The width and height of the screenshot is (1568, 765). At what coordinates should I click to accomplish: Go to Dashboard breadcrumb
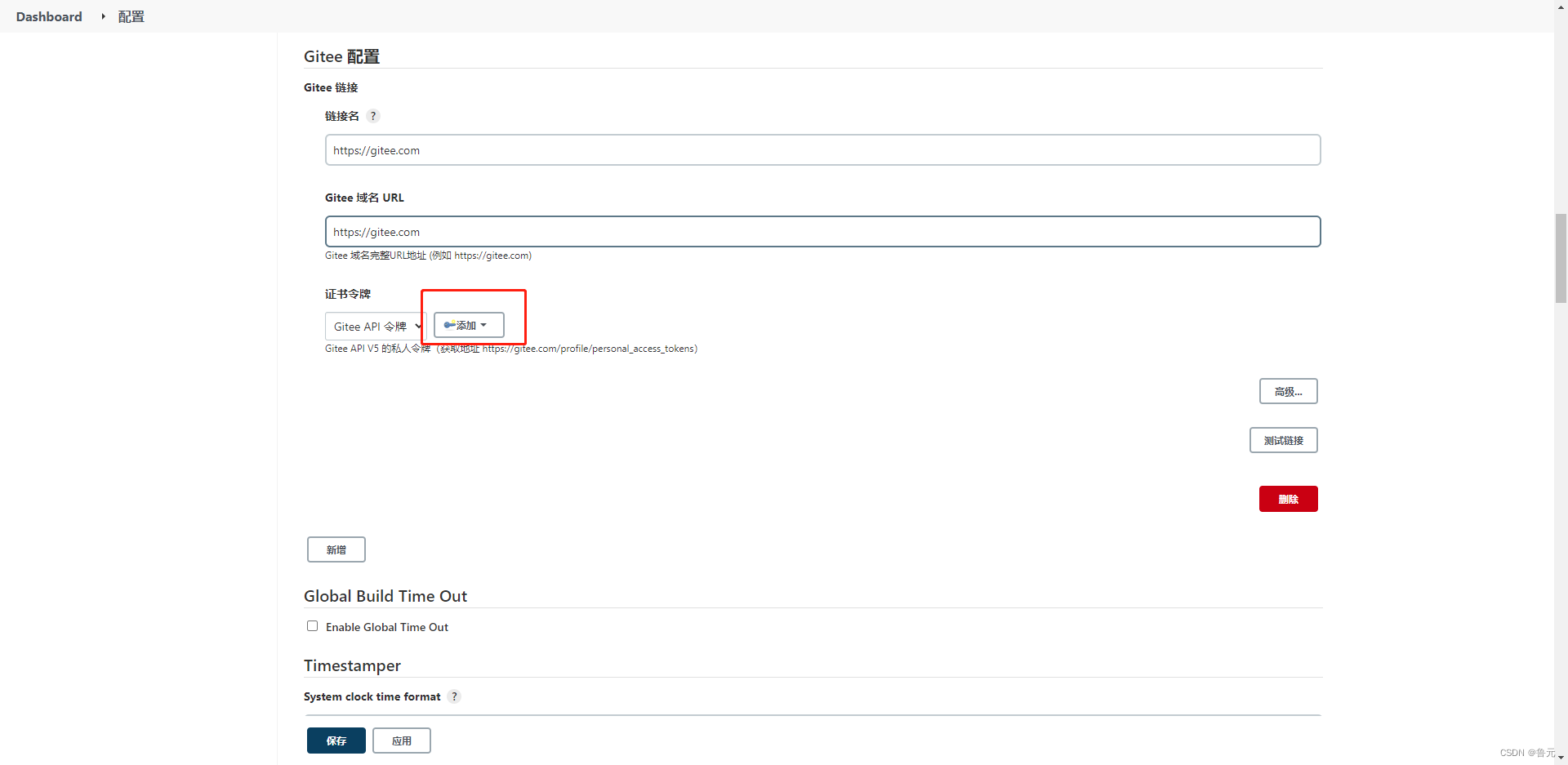tap(49, 16)
